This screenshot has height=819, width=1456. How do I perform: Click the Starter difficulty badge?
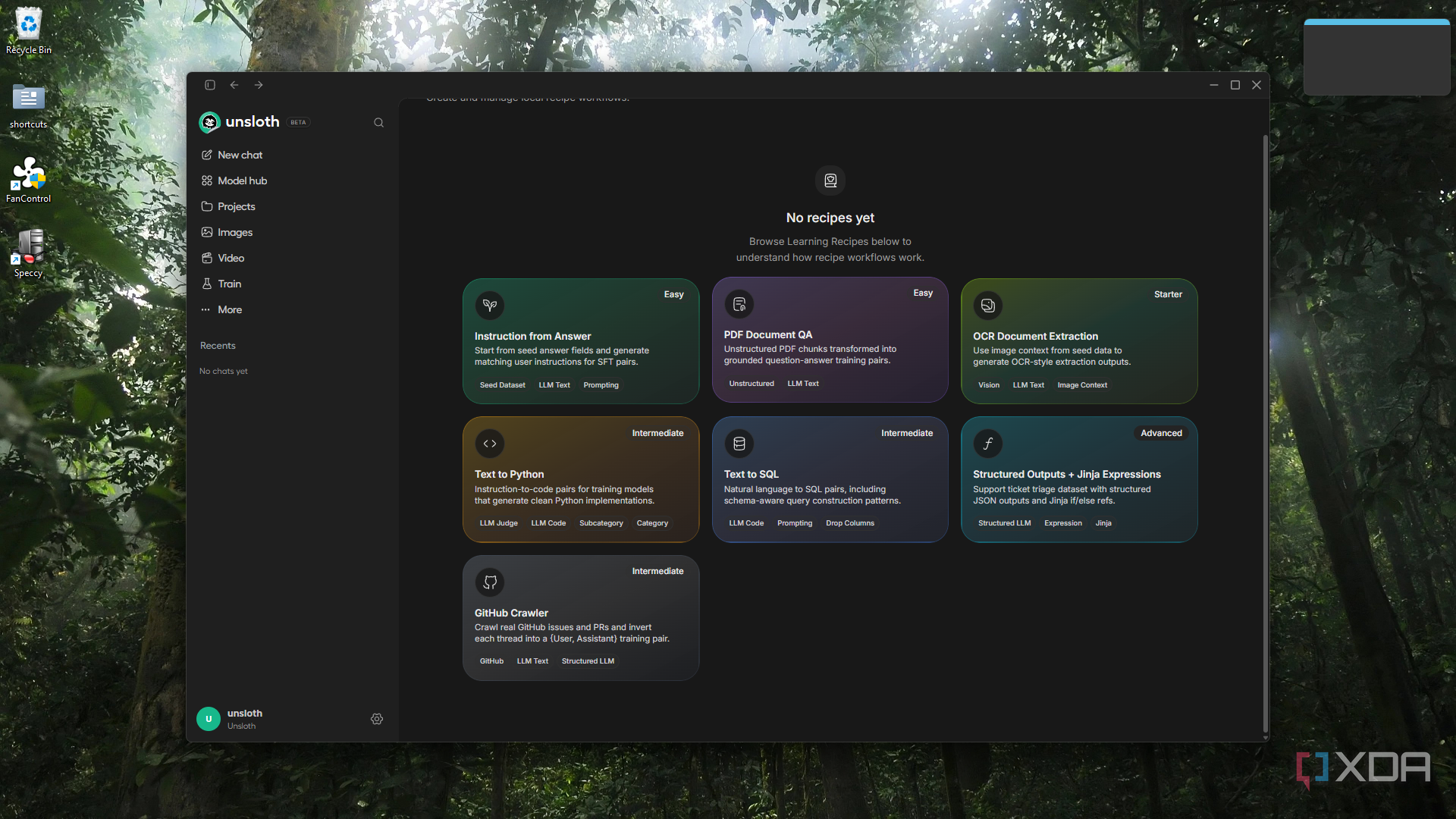point(1168,294)
